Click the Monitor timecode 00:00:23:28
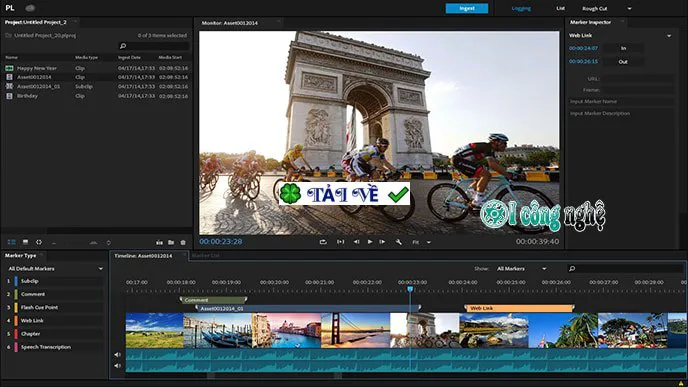688x387 pixels. point(221,241)
